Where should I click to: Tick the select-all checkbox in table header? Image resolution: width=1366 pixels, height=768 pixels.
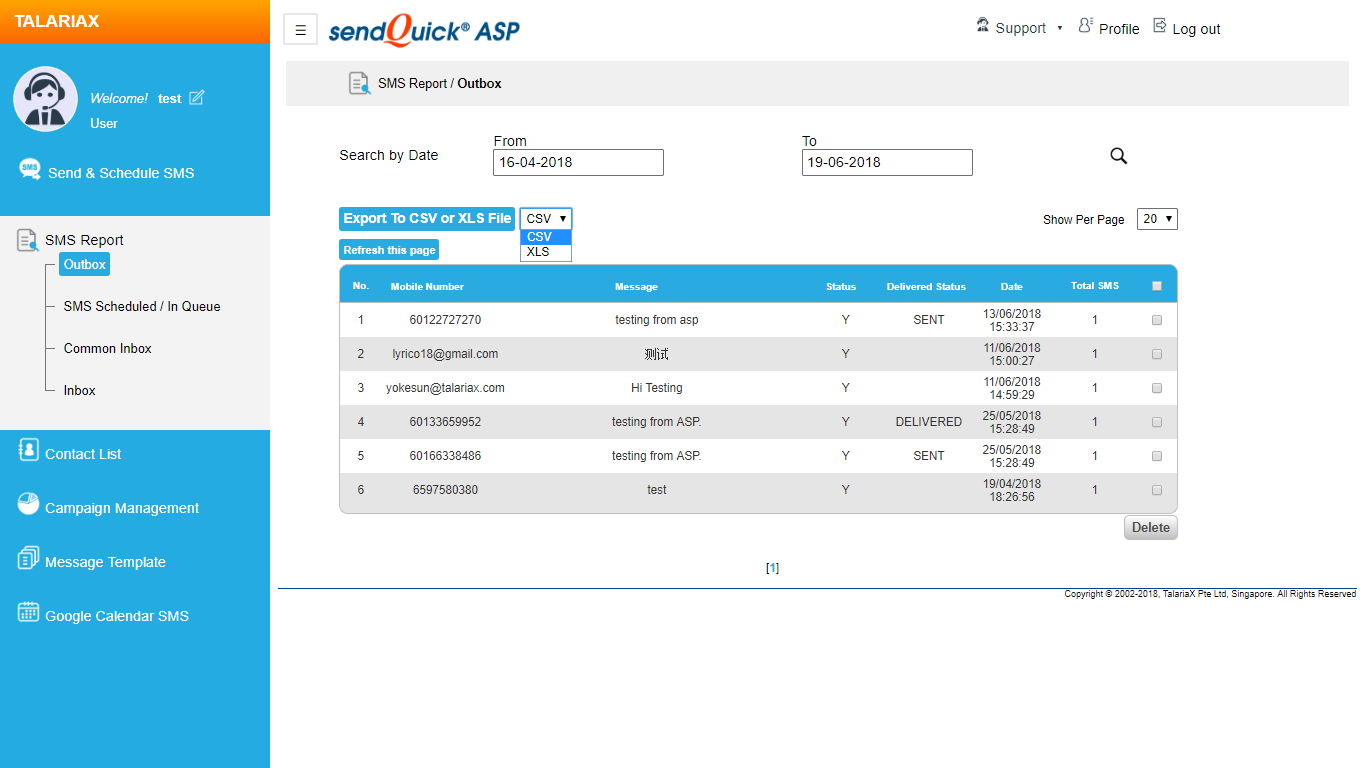pos(1157,286)
